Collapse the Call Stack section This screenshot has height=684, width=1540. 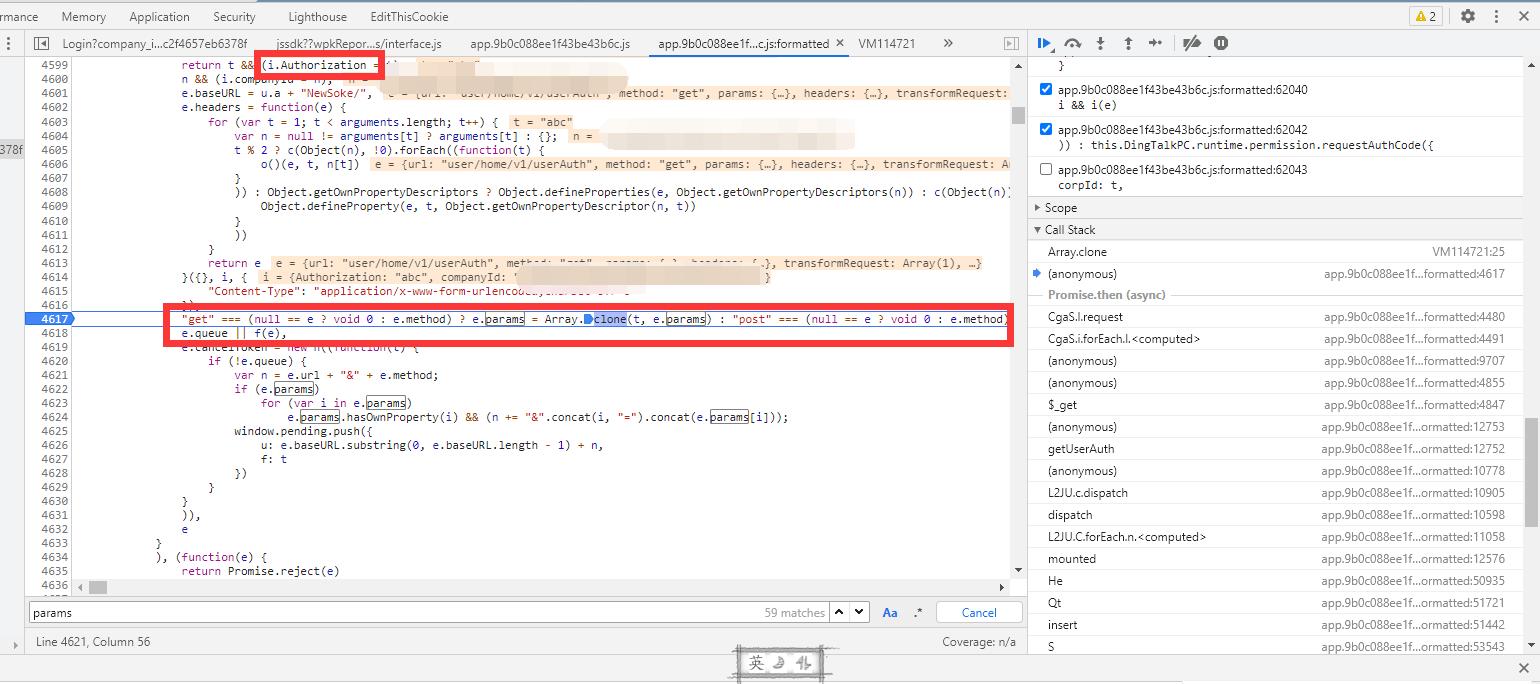tap(1070, 230)
